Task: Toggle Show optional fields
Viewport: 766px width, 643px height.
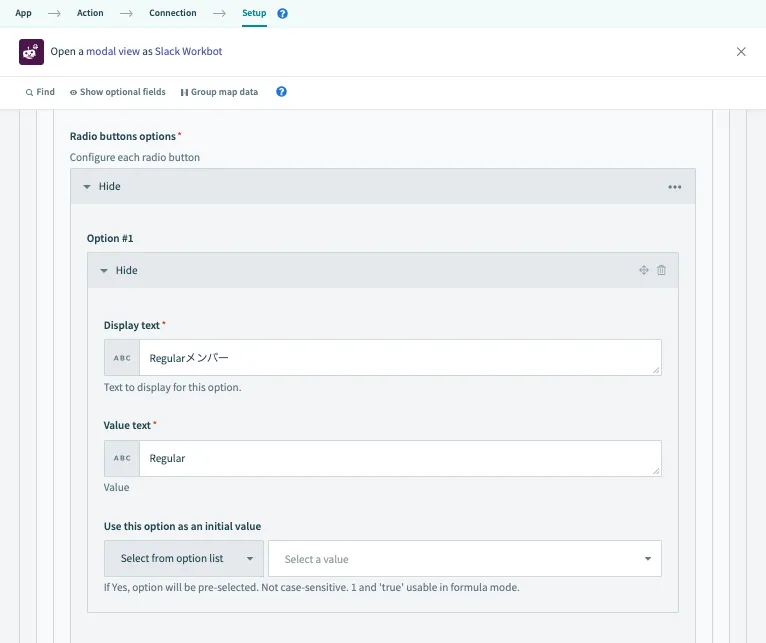Action: (x=118, y=92)
